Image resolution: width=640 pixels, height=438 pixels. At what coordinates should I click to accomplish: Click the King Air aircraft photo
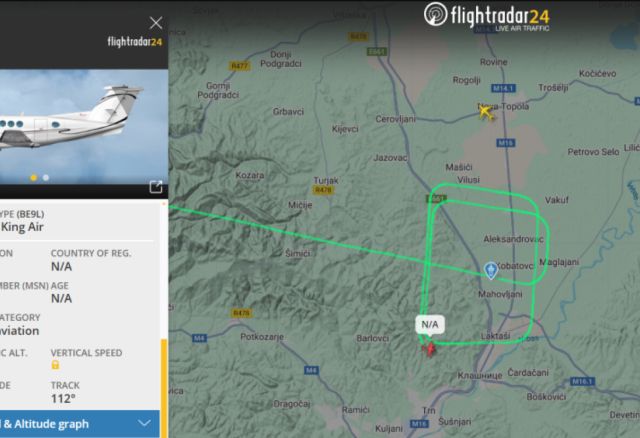[84, 127]
